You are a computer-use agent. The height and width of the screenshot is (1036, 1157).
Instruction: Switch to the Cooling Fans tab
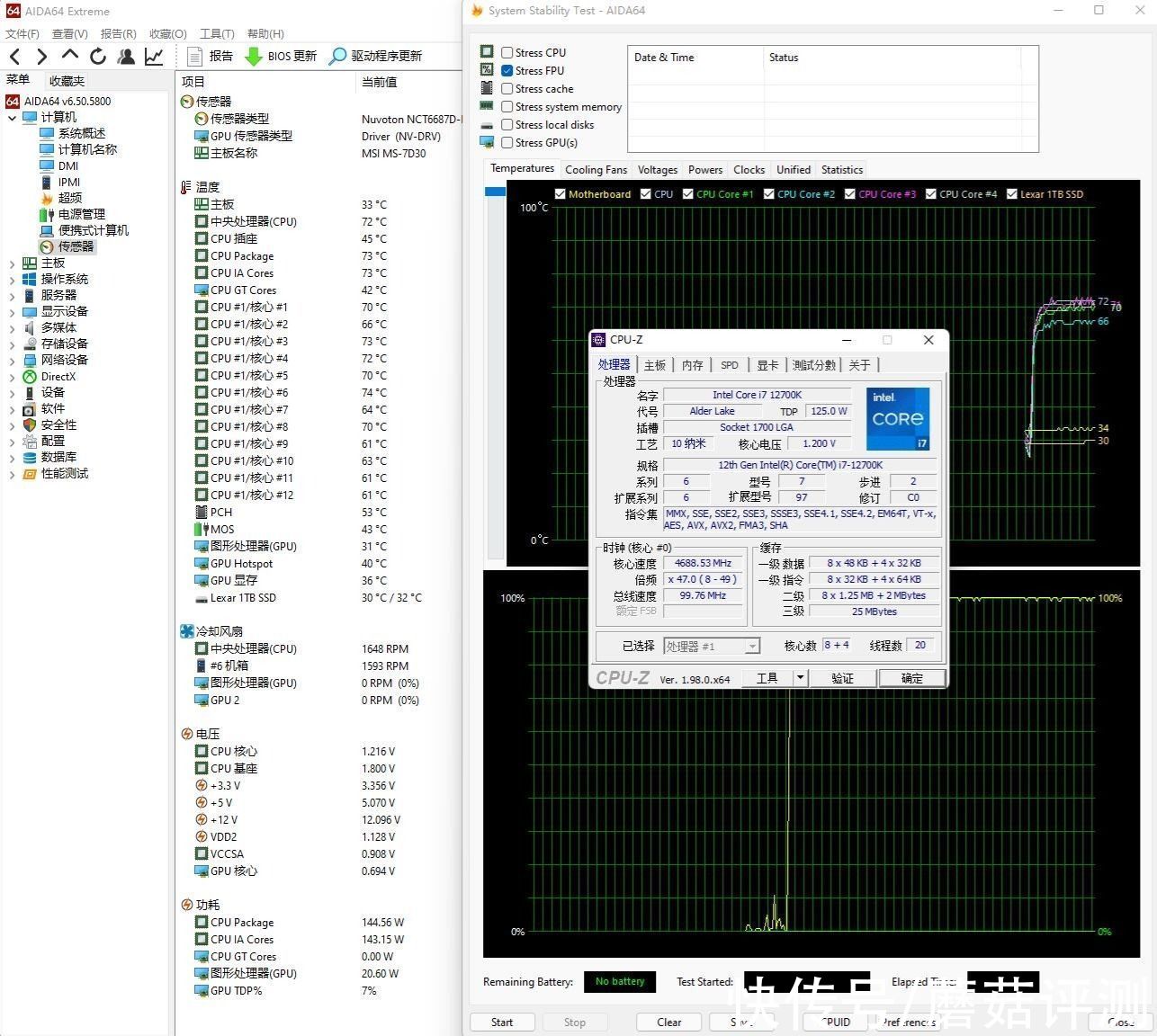click(596, 169)
